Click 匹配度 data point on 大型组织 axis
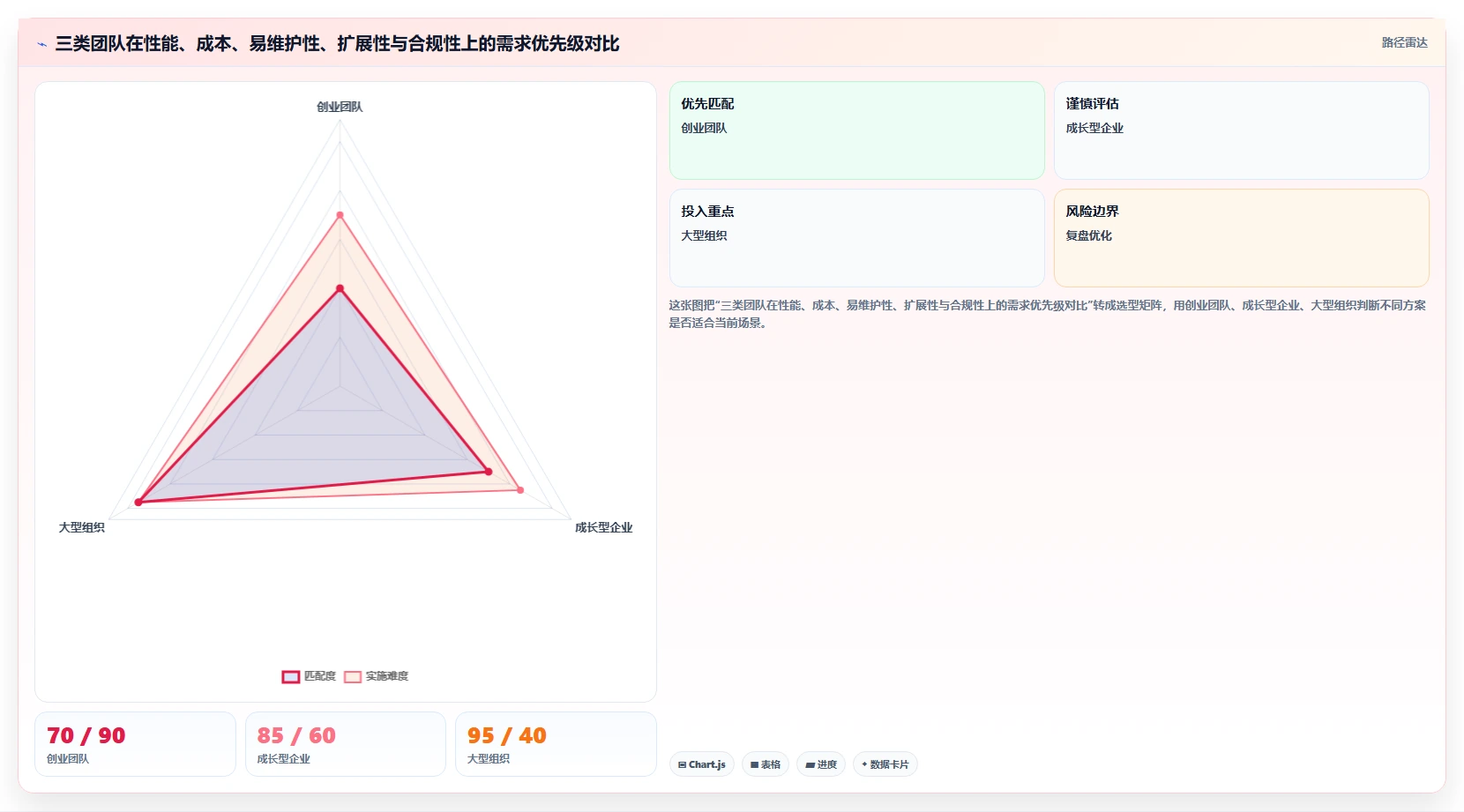This screenshot has width=1464, height=812. click(x=138, y=503)
